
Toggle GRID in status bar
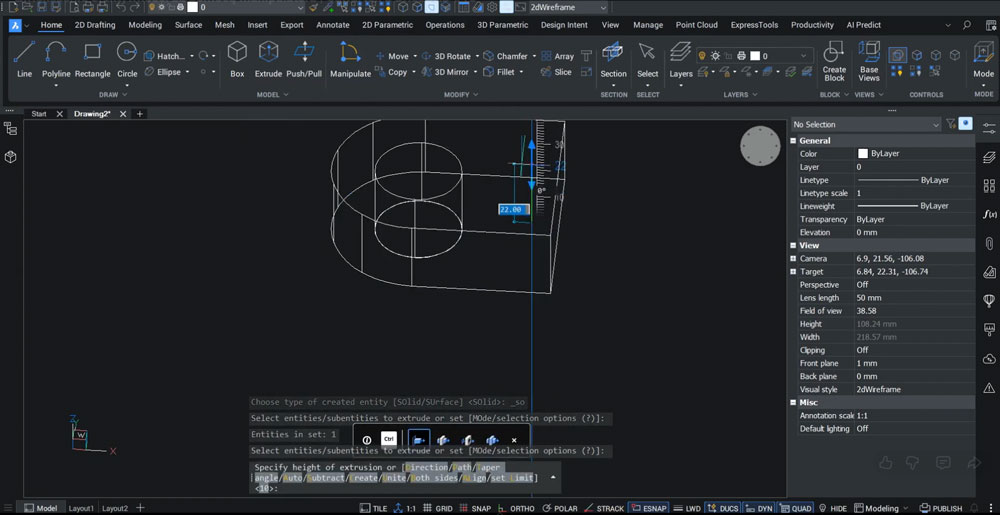[x=438, y=509]
